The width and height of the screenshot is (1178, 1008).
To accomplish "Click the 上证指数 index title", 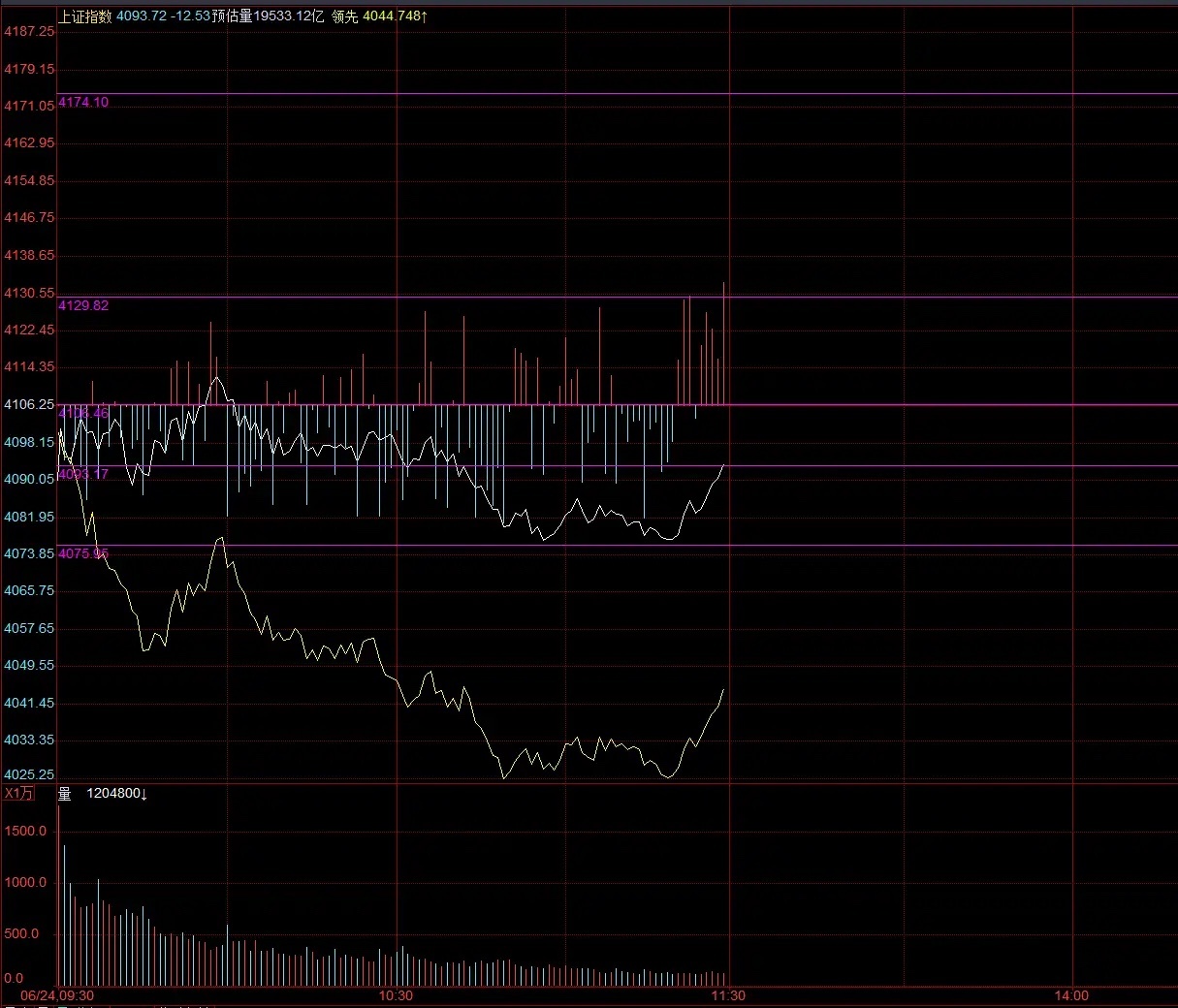I will point(85,16).
